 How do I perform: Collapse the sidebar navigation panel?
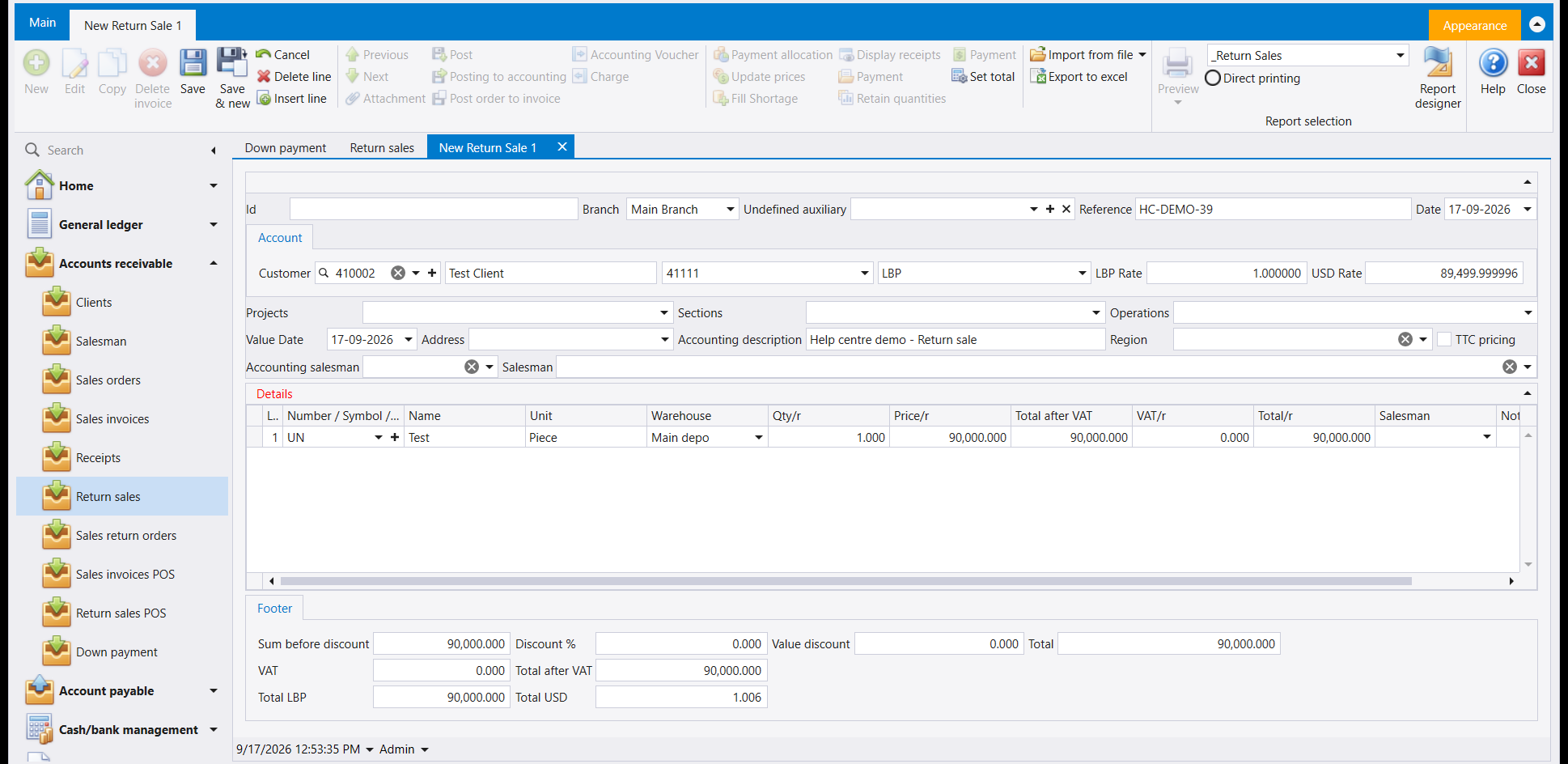point(214,151)
